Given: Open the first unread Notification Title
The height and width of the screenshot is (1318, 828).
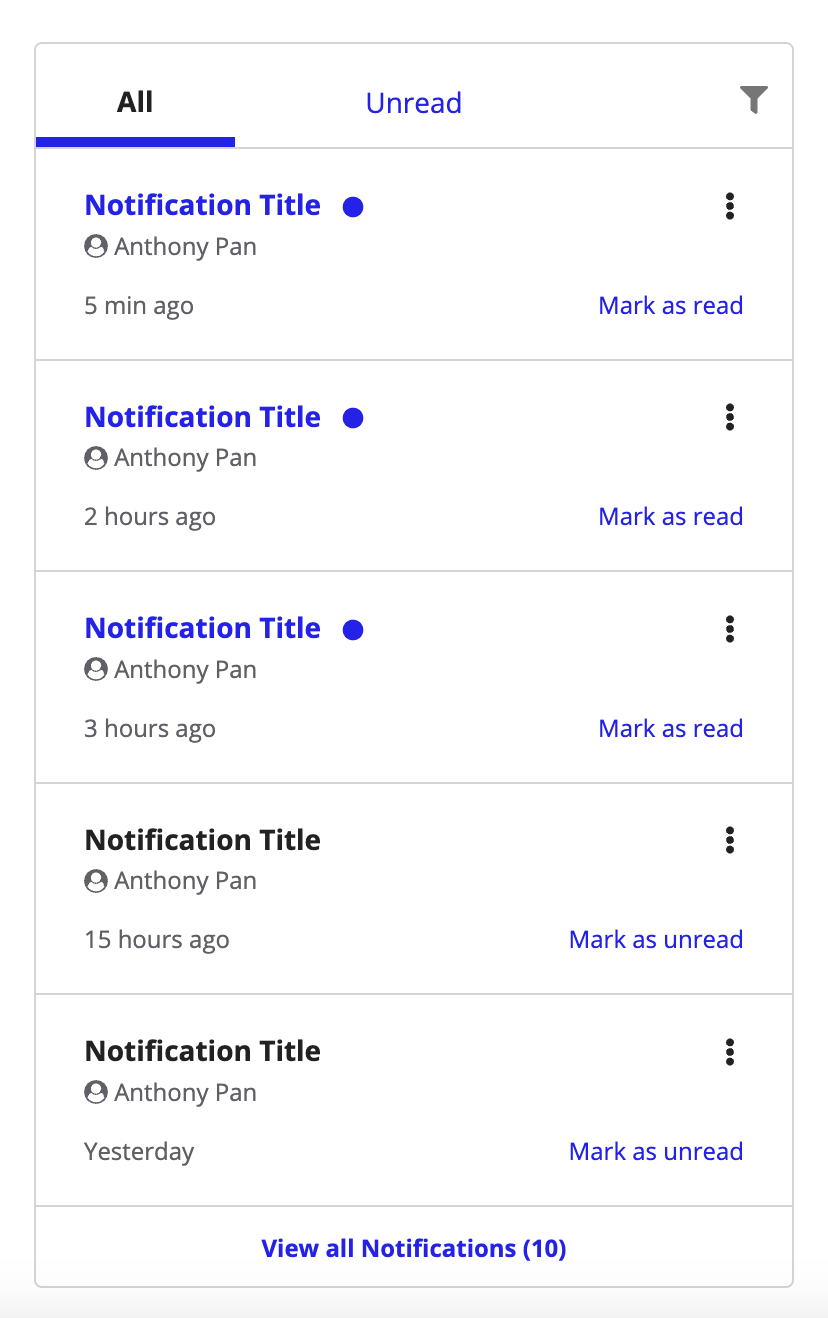Looking at the screenshot, I should [203, 205].
